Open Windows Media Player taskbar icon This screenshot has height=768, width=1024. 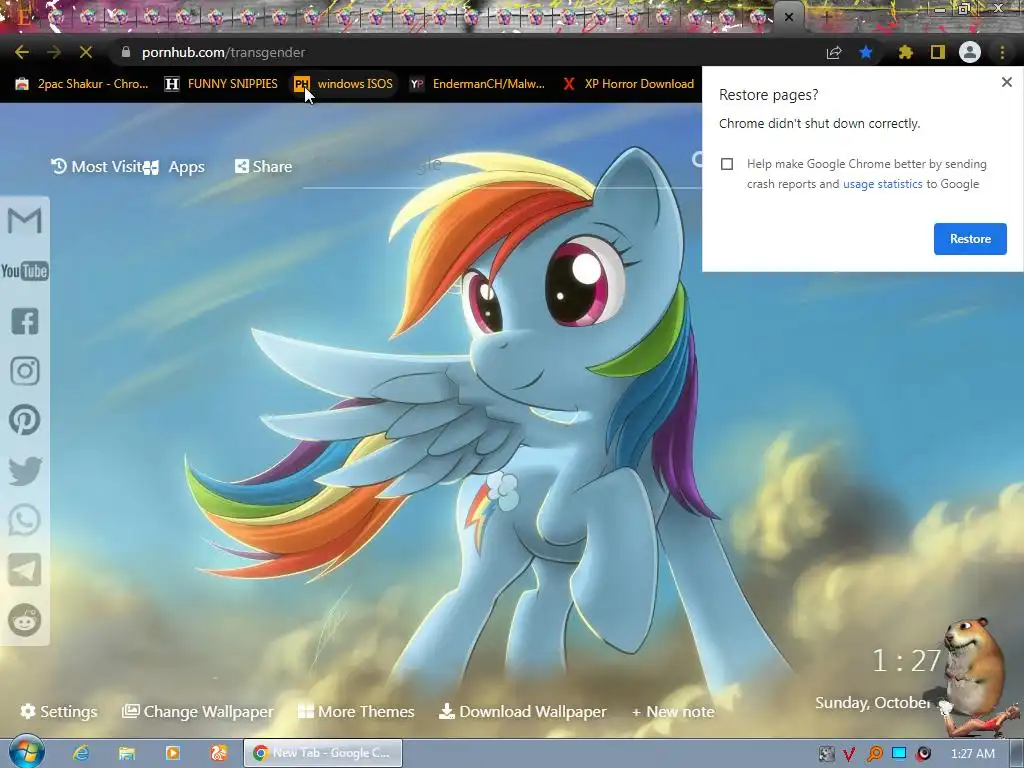173,753
